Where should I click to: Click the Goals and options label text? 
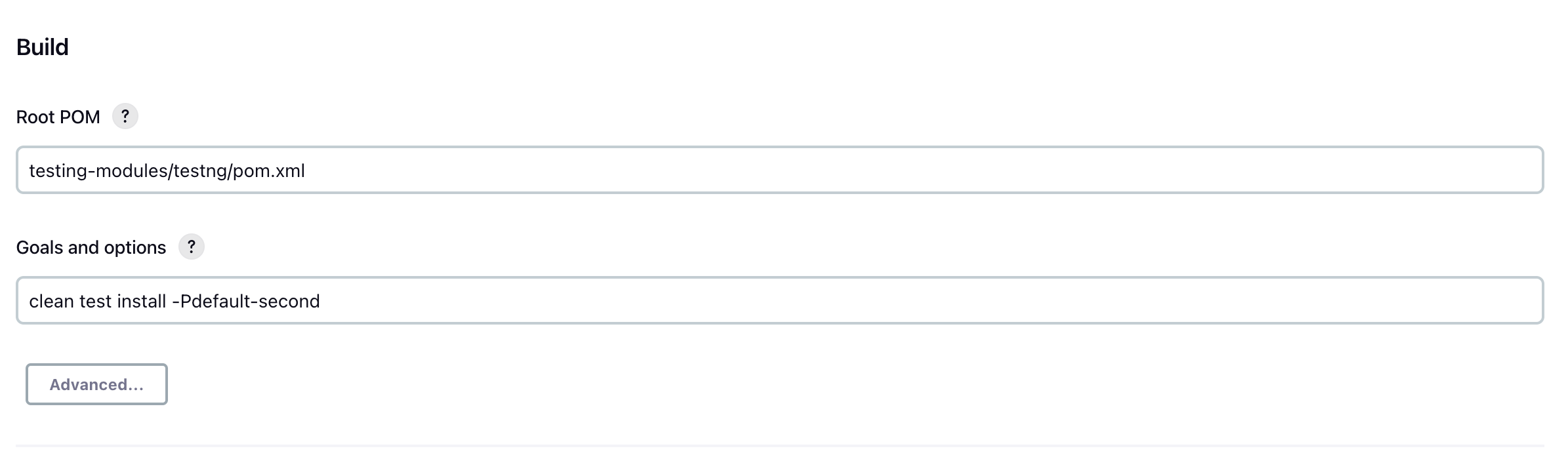(x=91, y=247)
